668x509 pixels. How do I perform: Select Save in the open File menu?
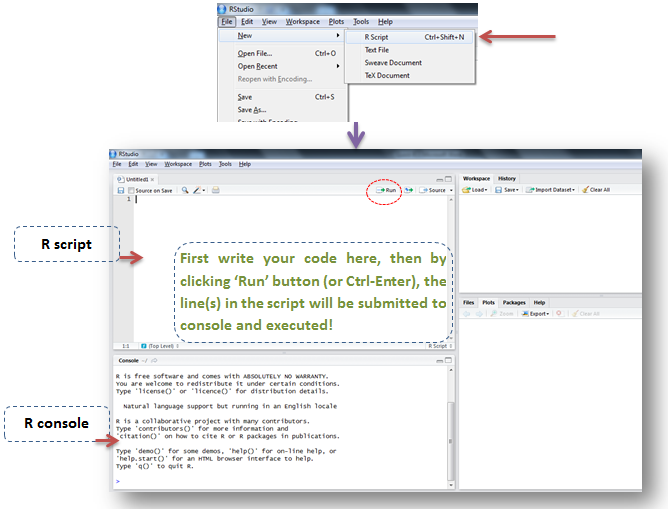(282, 97)
